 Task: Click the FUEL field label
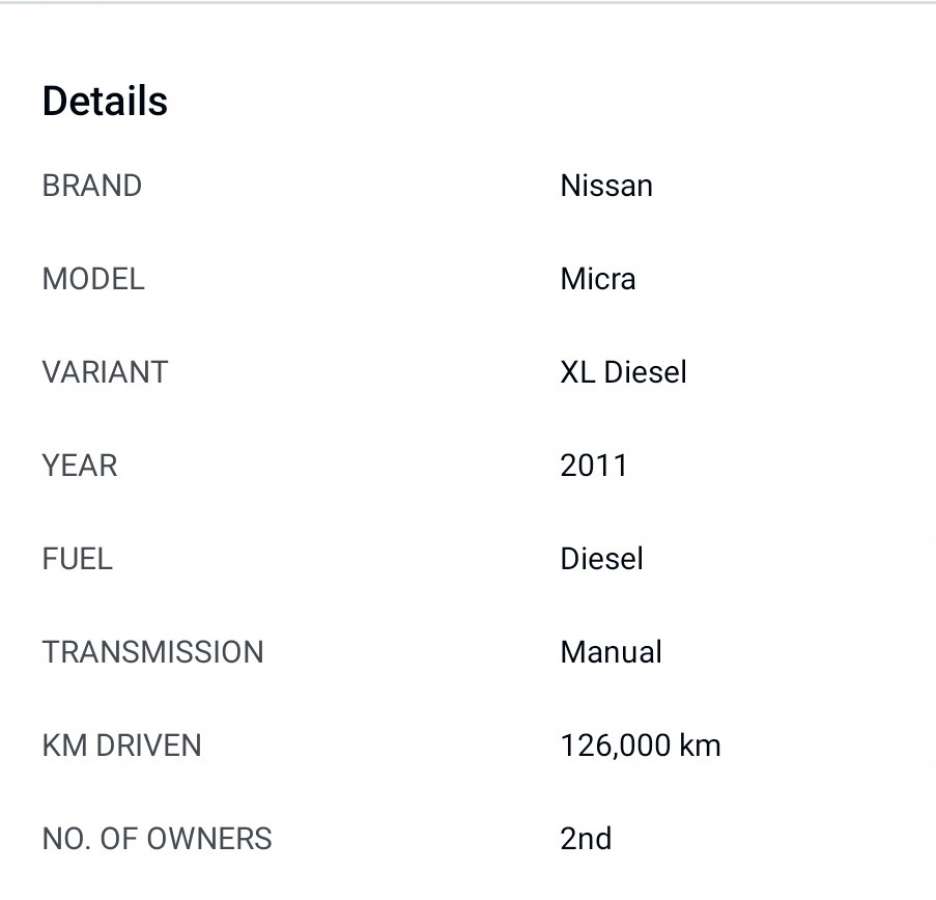point(77,558)
